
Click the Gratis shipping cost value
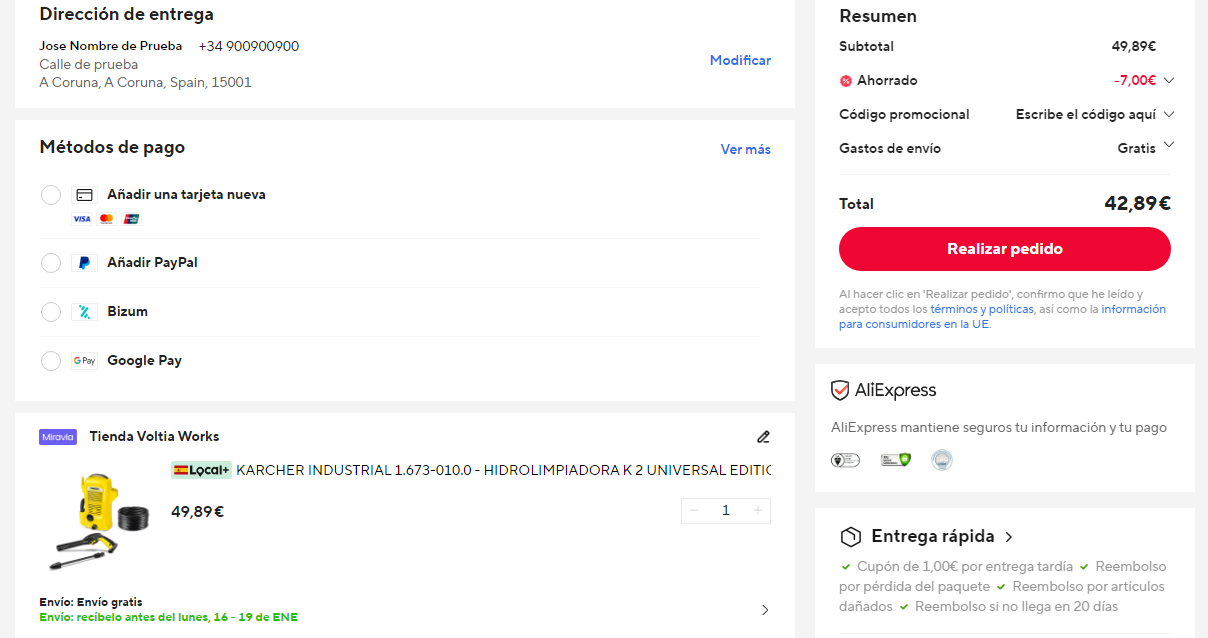pos(1137,149)
